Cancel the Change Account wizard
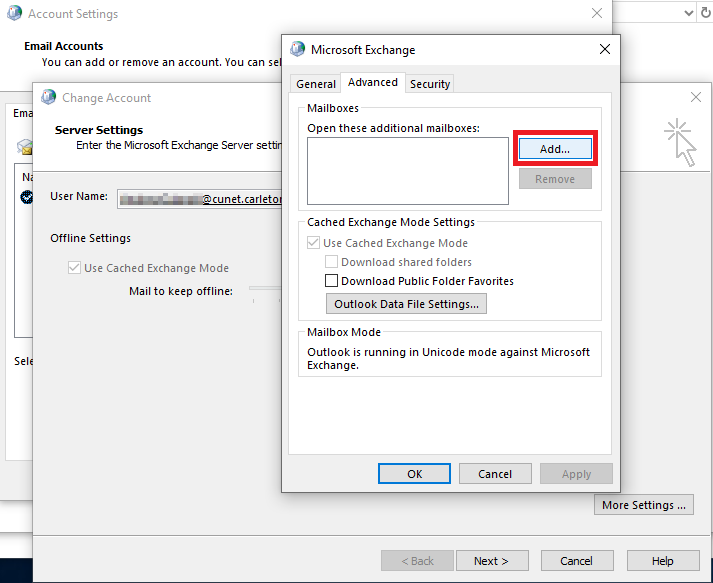This screenshot has height=583, width=713. point(577,561)
